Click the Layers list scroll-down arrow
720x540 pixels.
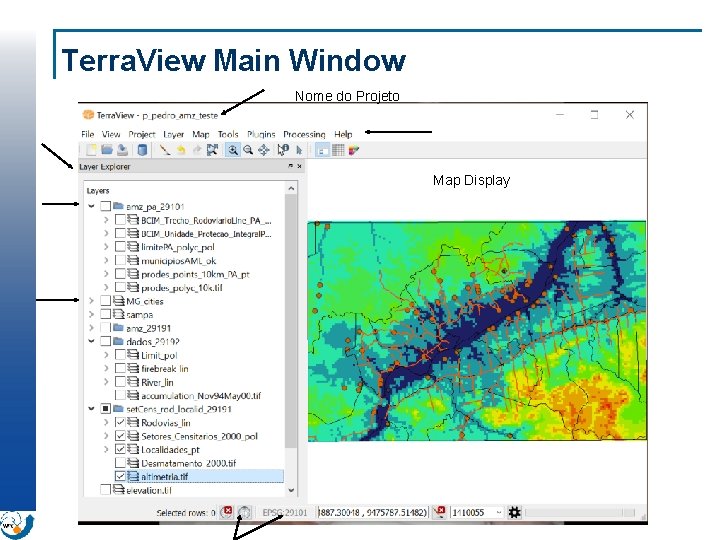pyautogui.click(x=291, y=490)
